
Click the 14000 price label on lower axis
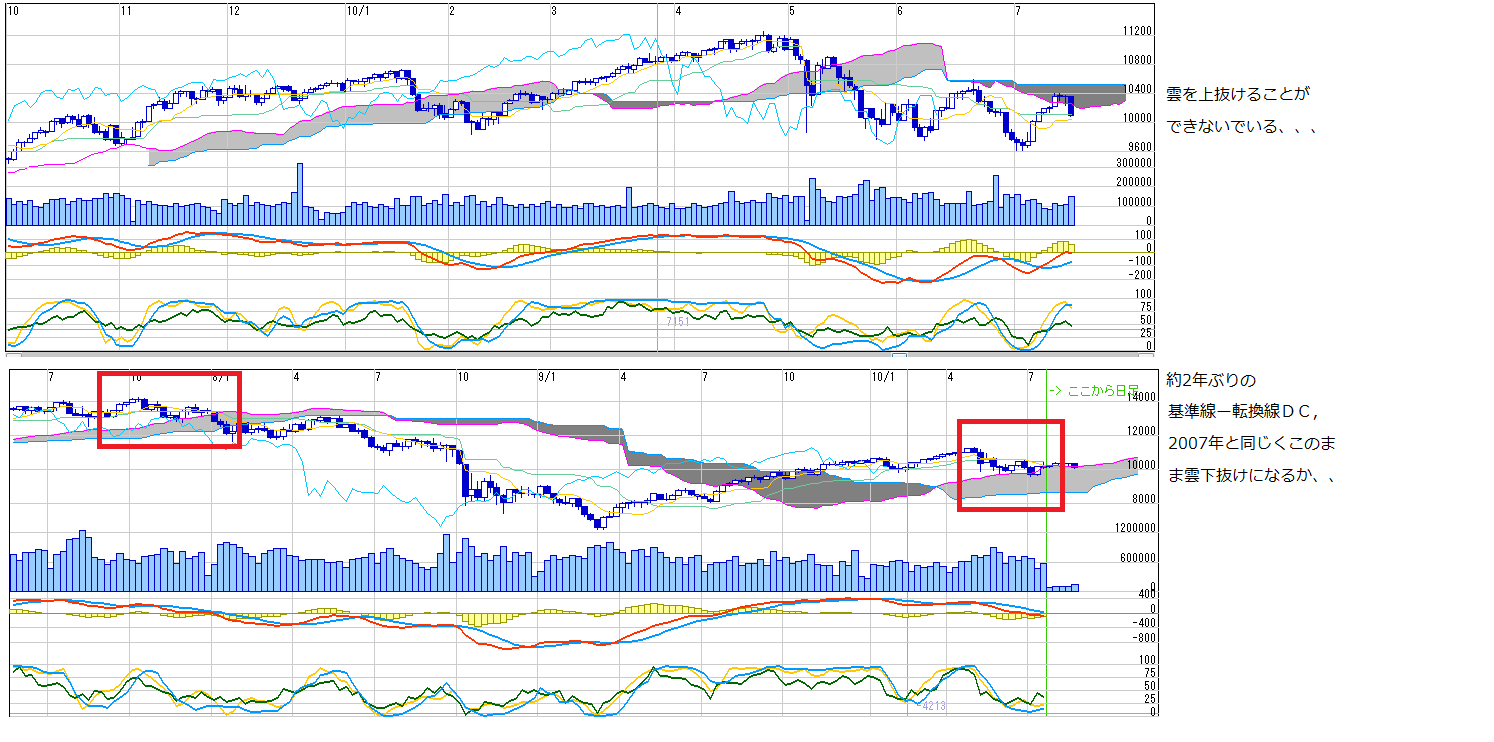tap(1140, 397)
